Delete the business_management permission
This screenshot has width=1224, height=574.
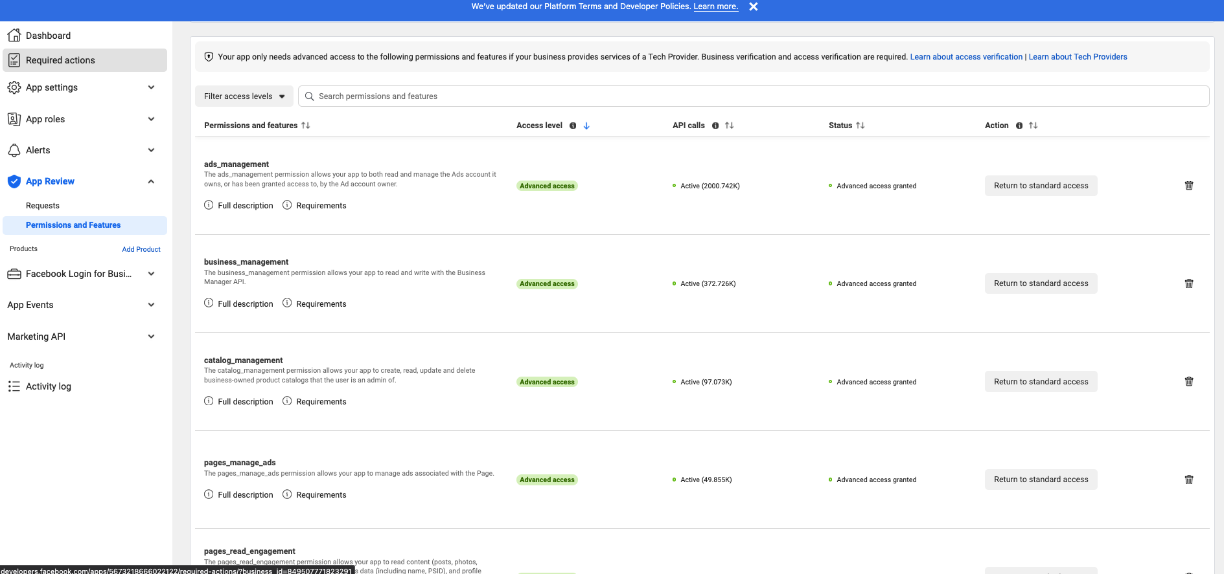[1189, 284]
